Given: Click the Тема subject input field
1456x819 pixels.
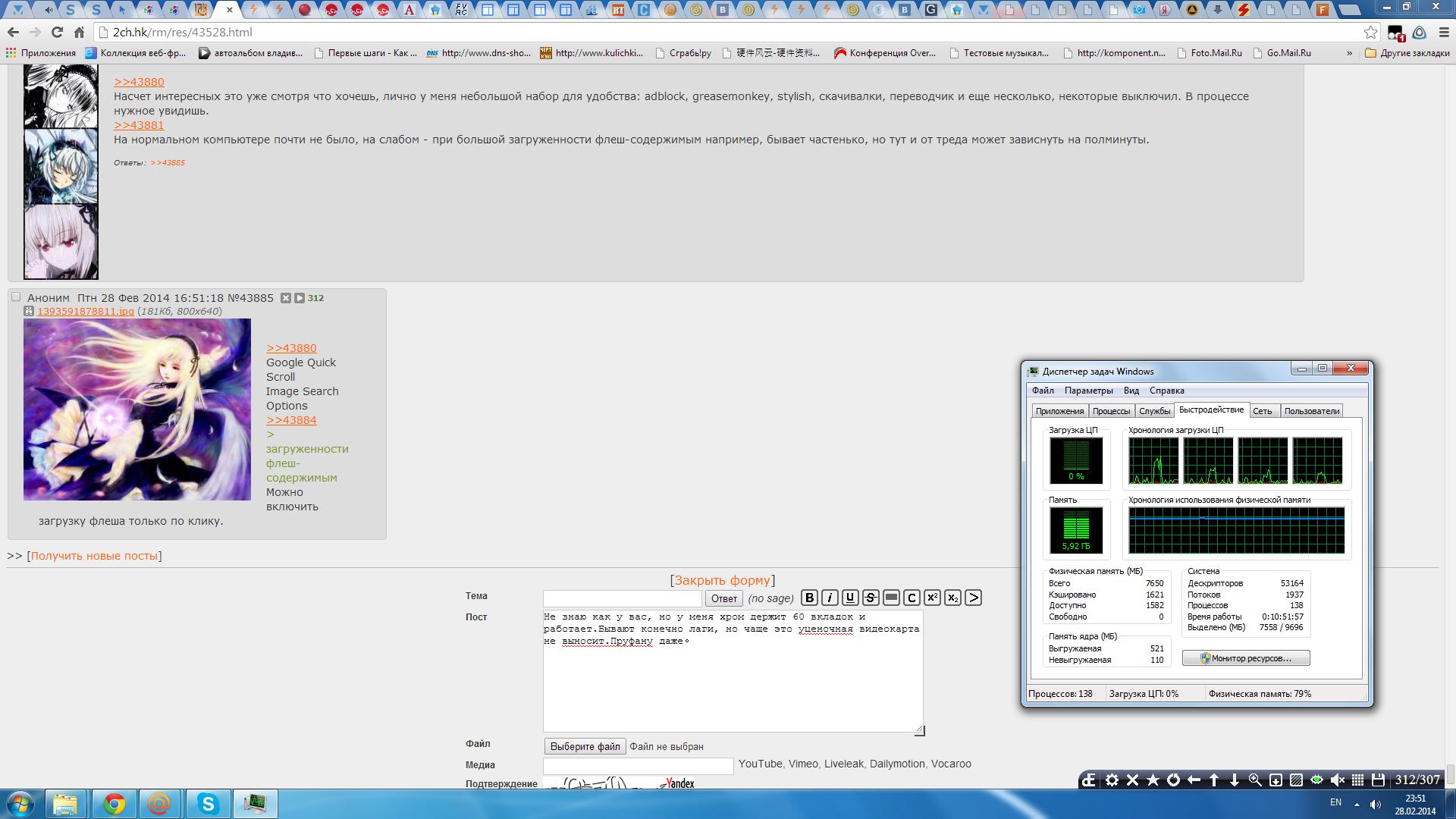Looking at the screenshot, I should pos(622,598).
